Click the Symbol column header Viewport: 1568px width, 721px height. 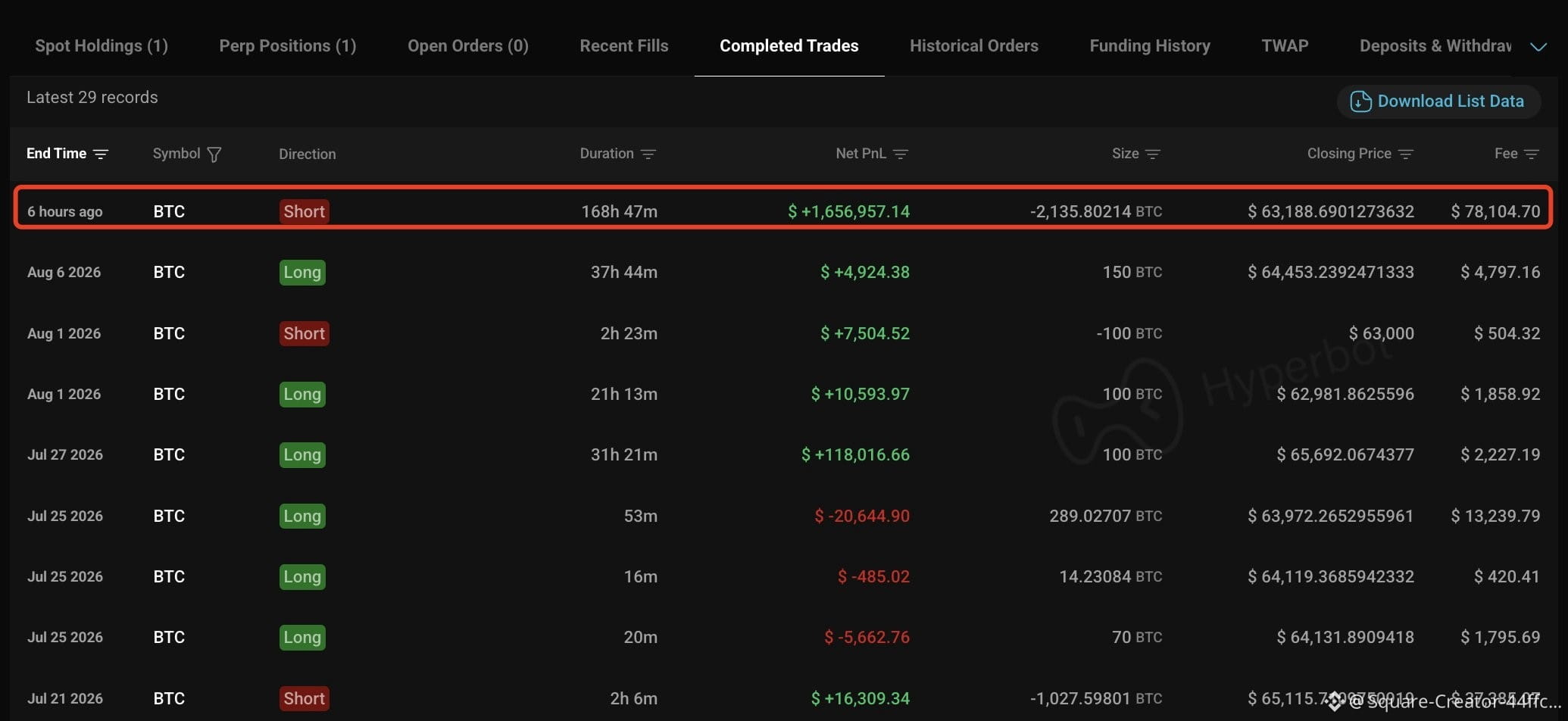tap(176, 153)
